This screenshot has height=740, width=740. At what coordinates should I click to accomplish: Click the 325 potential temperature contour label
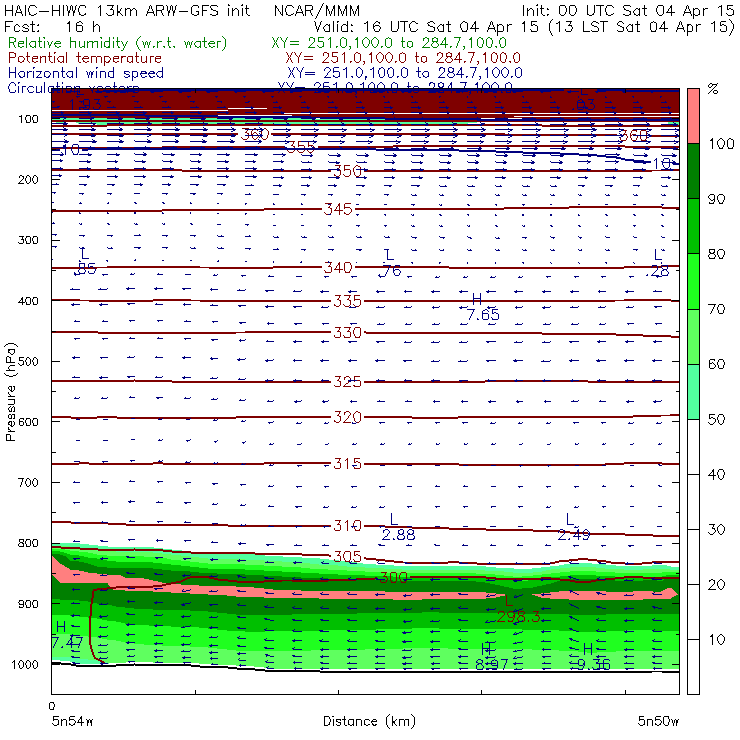[348, 381]
